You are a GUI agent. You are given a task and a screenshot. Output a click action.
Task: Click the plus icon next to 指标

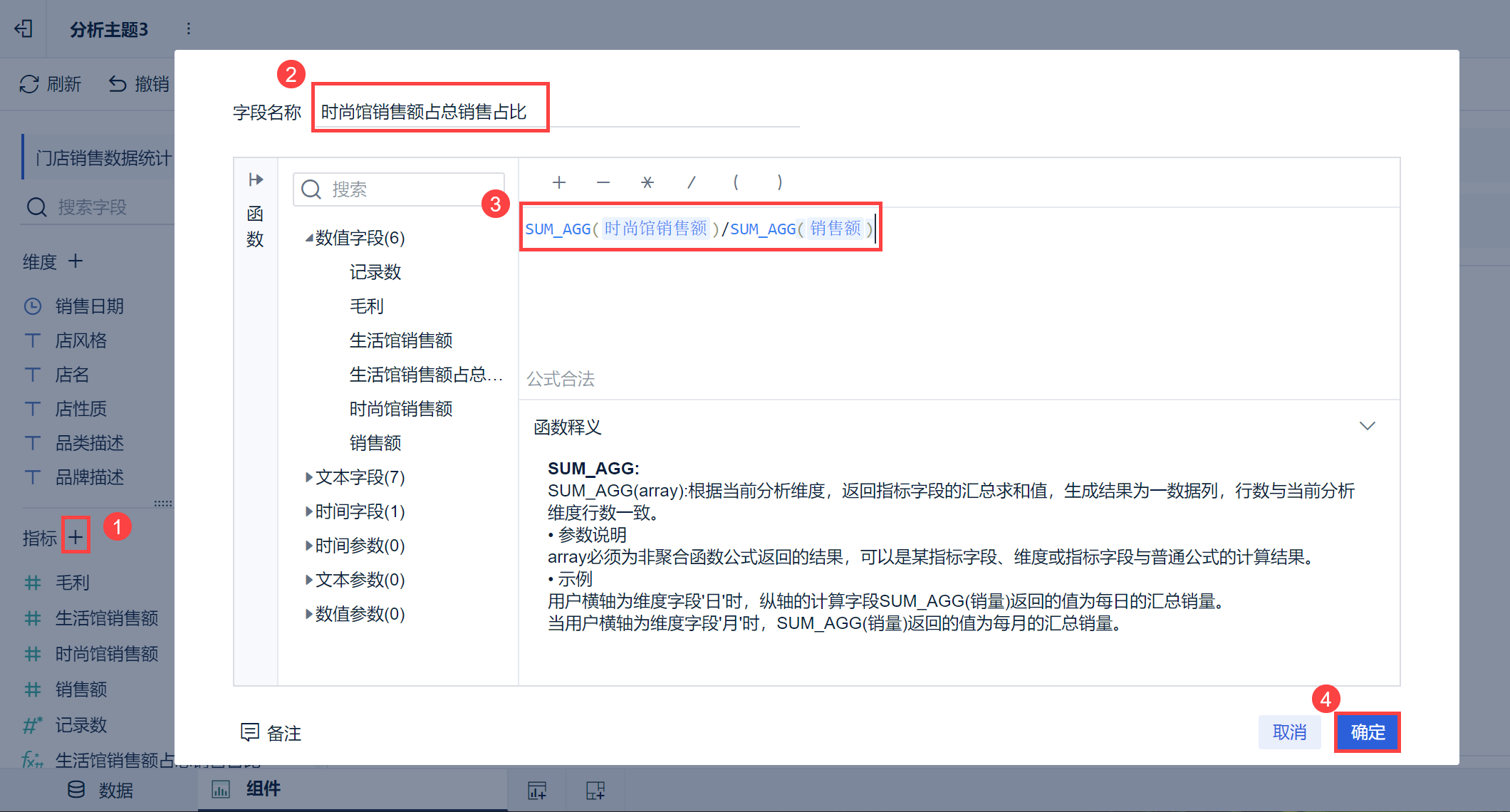coord(75,536)
